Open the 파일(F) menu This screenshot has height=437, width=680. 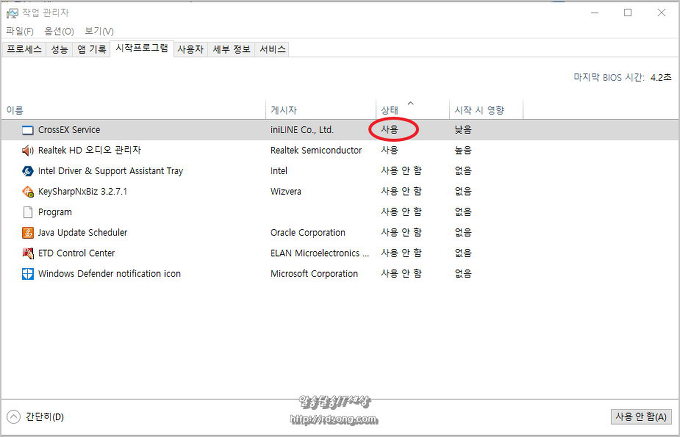pos(19,31)
